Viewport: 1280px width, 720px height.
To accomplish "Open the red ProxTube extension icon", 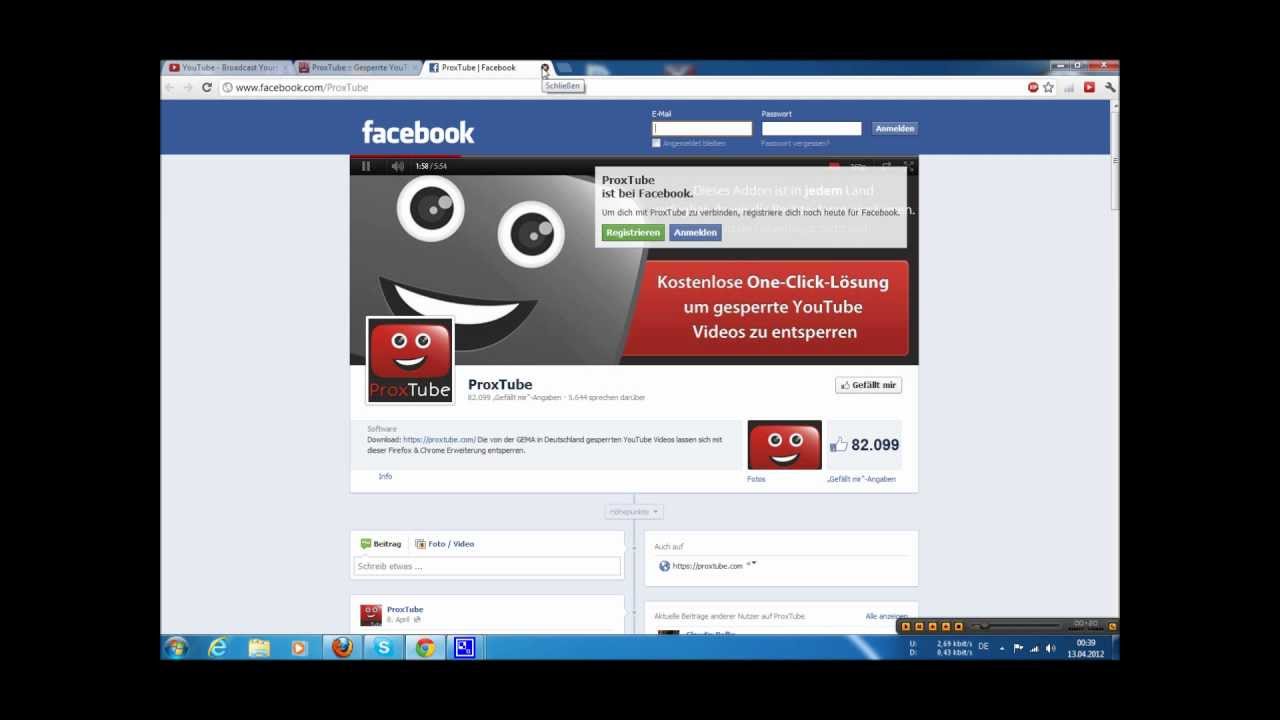I will (1089, 87).
